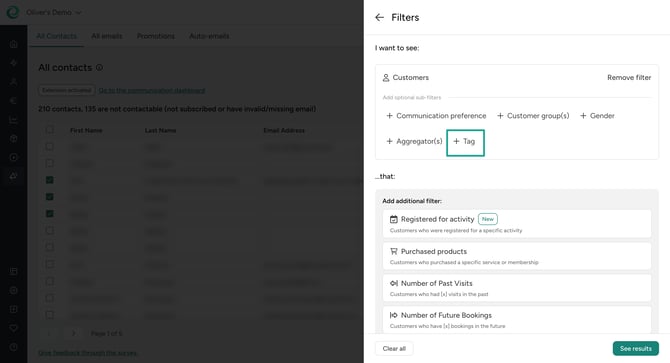Screen dimensions: 670x363
Task: Uncheck the first checked contact row
Action: click(x=50, y=180)
